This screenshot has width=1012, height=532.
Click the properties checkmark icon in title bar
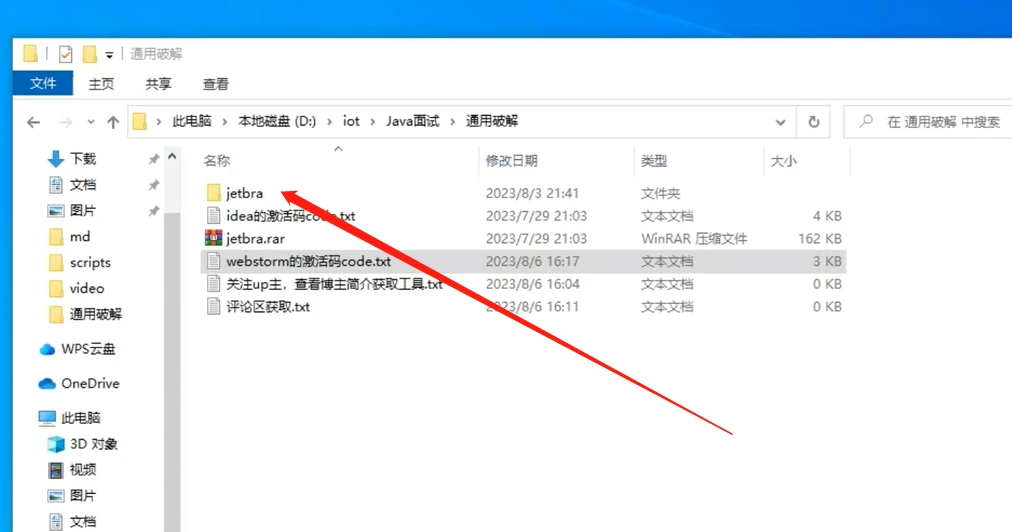pos(65,54)
